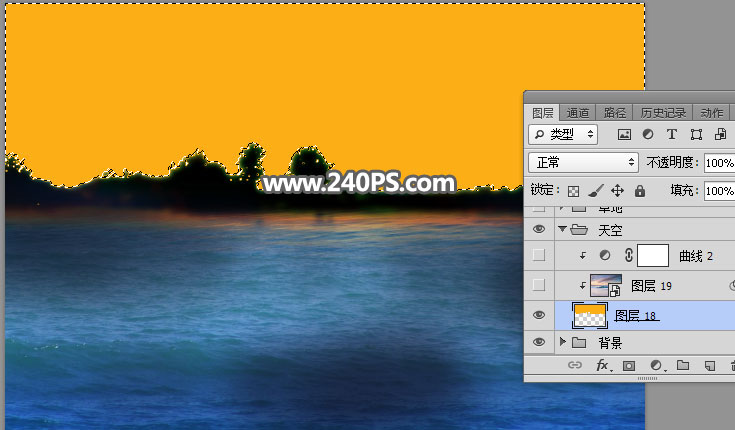Filter layers by text type

[672, 134]
